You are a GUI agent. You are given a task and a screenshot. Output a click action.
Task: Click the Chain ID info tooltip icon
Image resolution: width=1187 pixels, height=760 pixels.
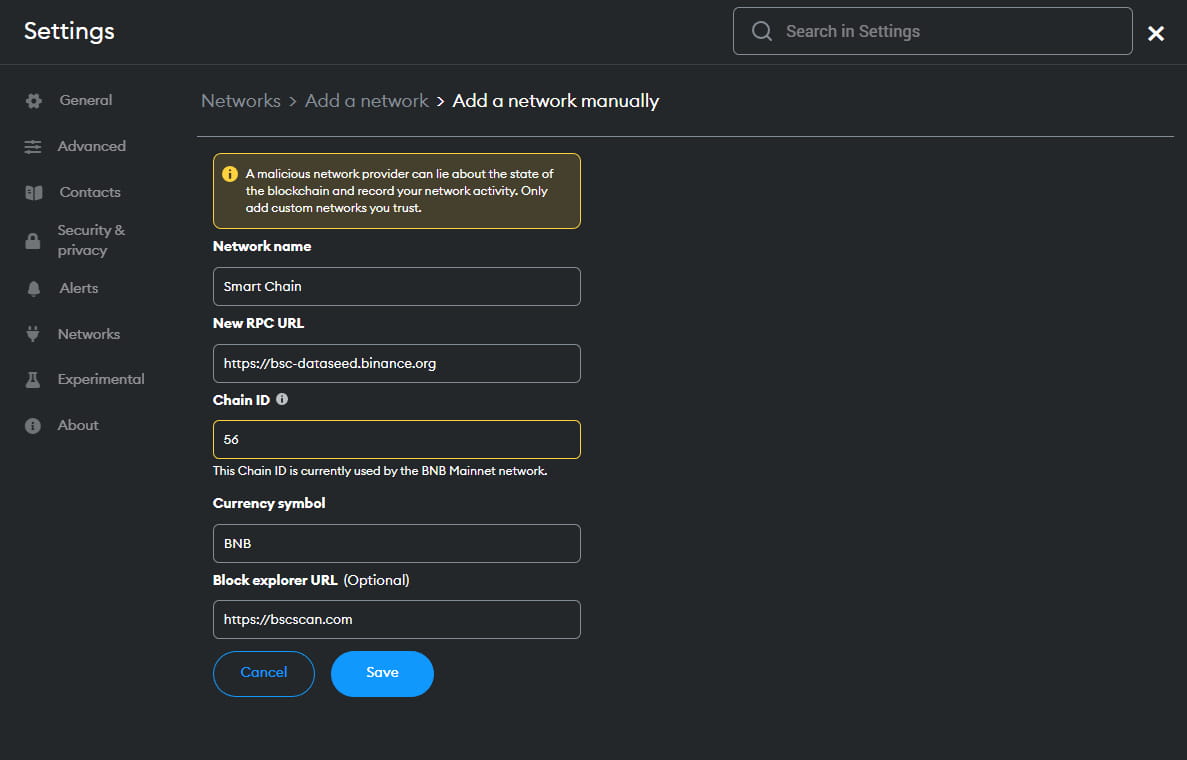pyautogui.click(x=282, y=399)
